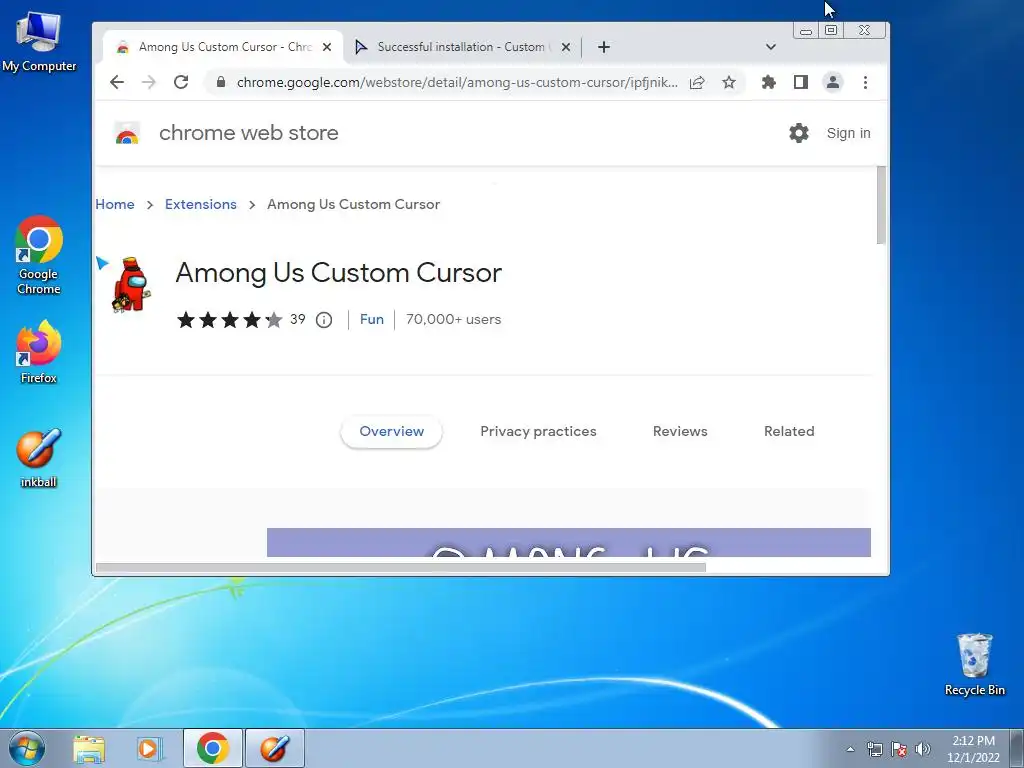Click the Among Us promo banner image
This screenshot has height=768, width=1024.
568,542
